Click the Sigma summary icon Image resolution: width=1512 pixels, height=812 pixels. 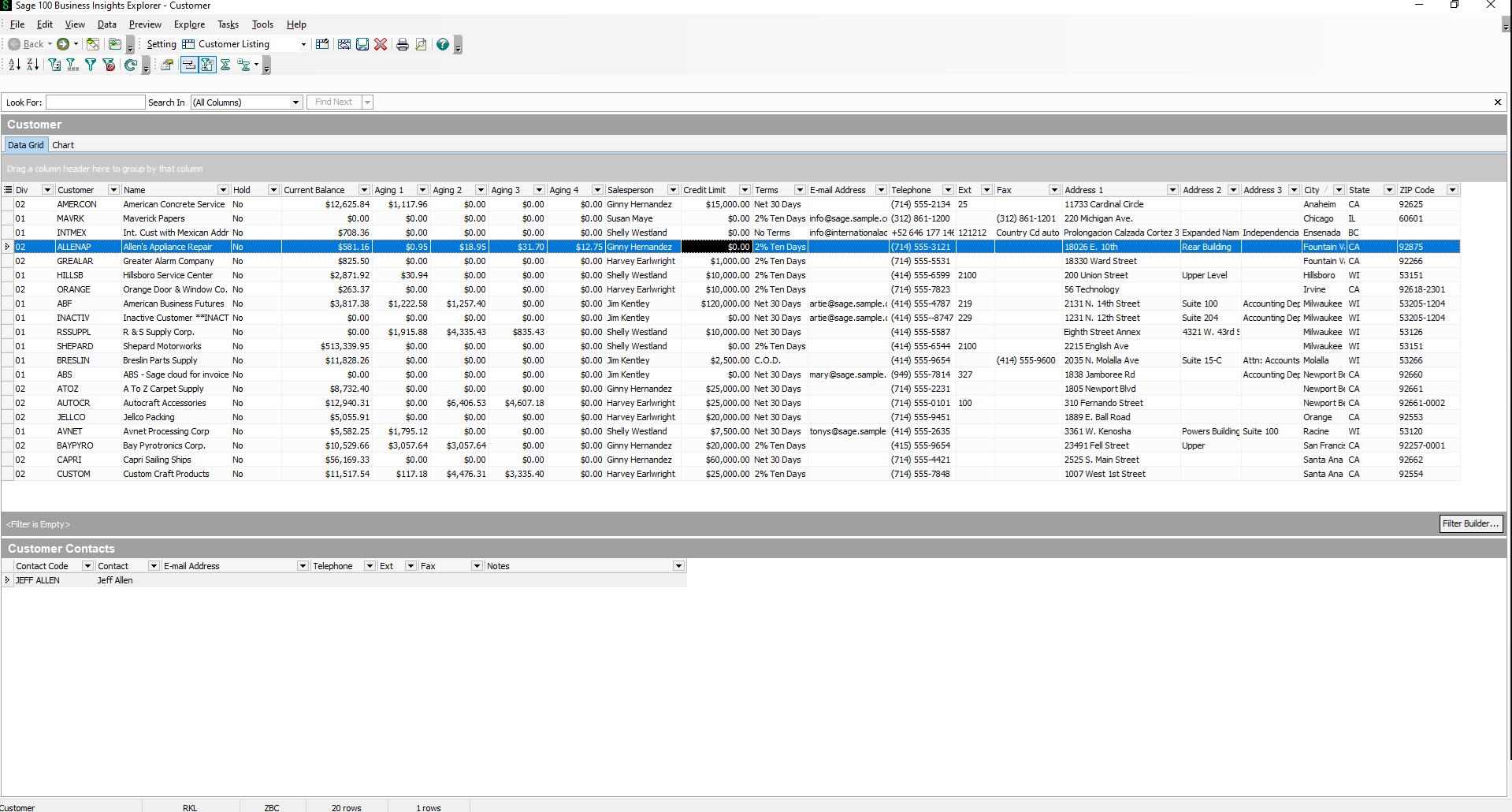[x=225, y=65]
